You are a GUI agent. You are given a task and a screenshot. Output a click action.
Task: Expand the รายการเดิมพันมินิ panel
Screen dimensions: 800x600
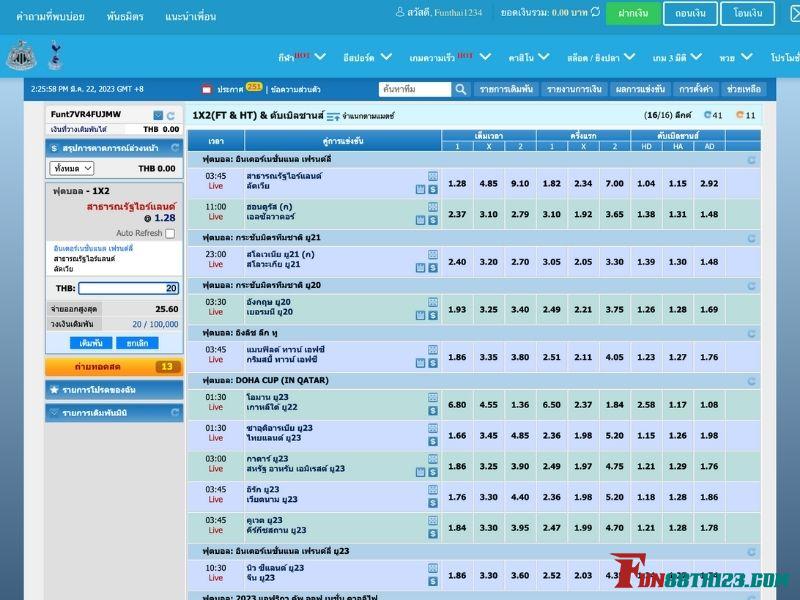114,413
